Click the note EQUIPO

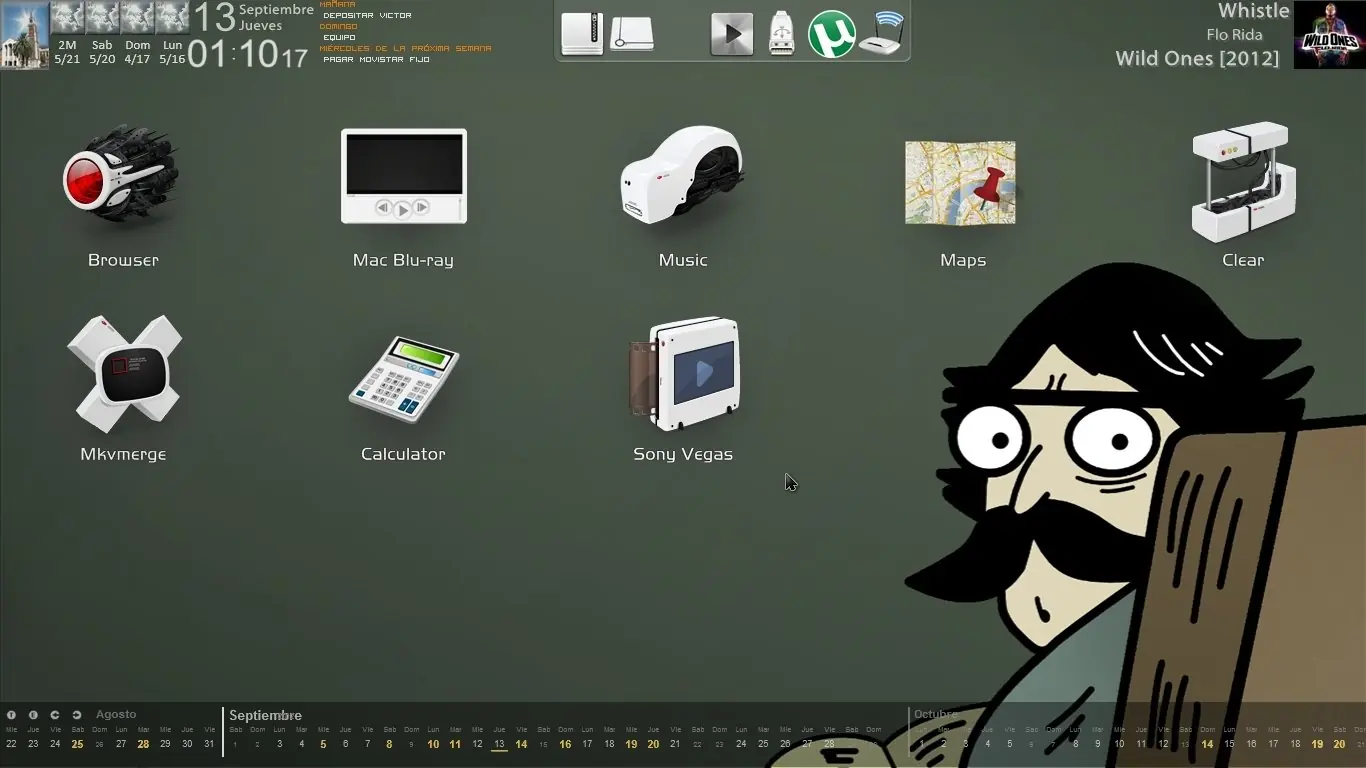coord(339,38)
